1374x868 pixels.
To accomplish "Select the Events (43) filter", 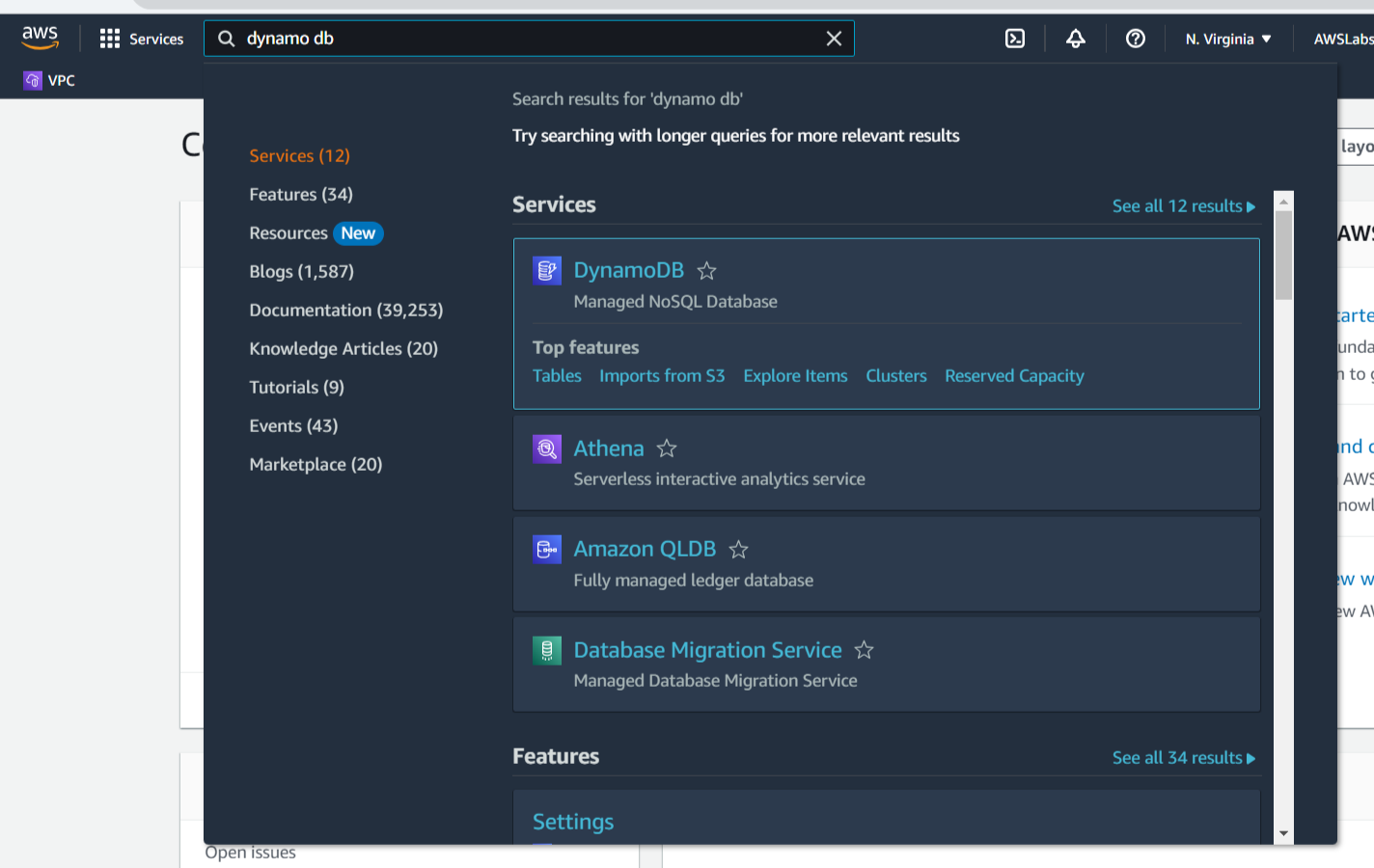I will tap(293, 426).
